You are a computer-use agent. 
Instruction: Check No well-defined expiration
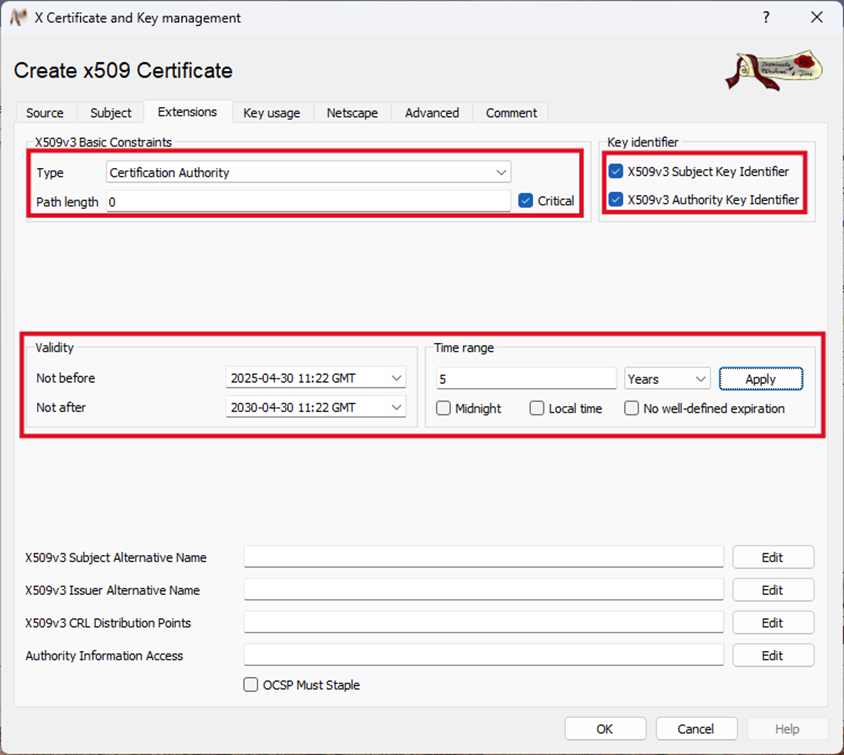632,408
